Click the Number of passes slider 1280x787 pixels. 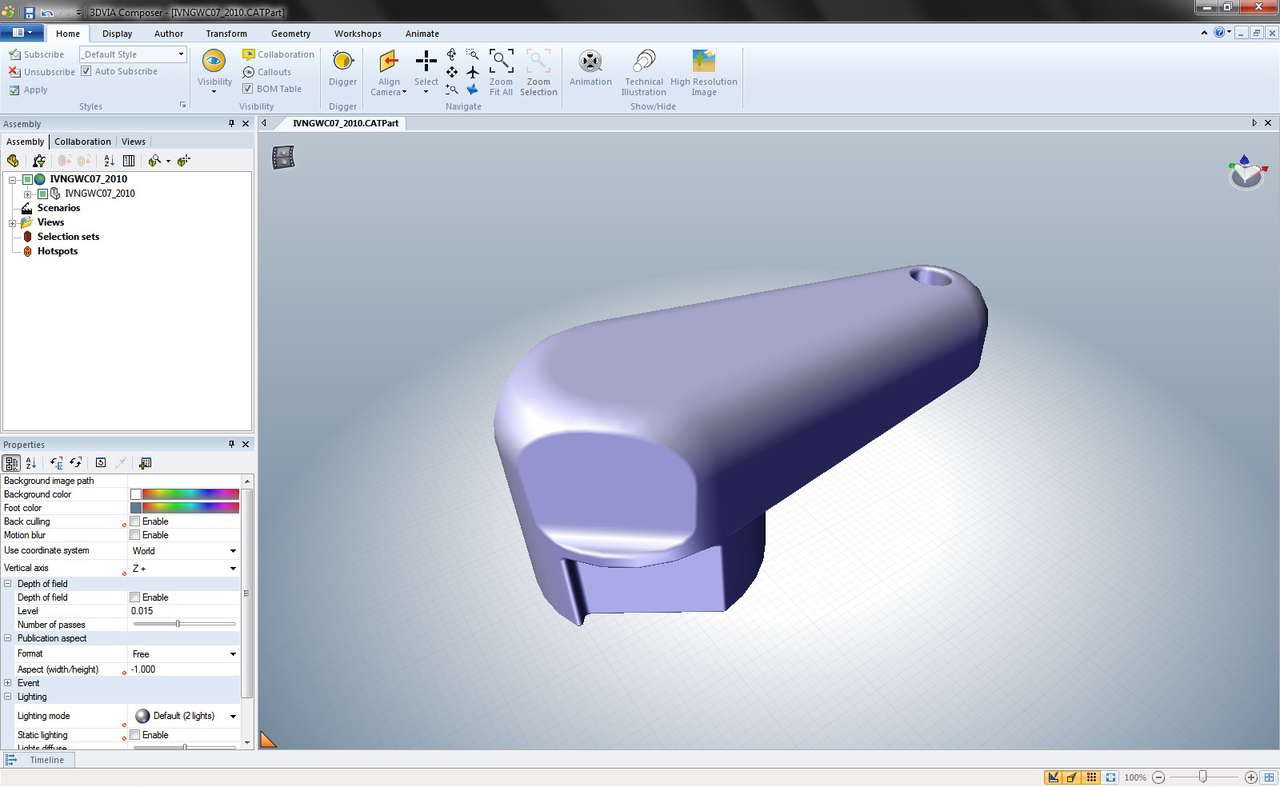click(184, 624)
